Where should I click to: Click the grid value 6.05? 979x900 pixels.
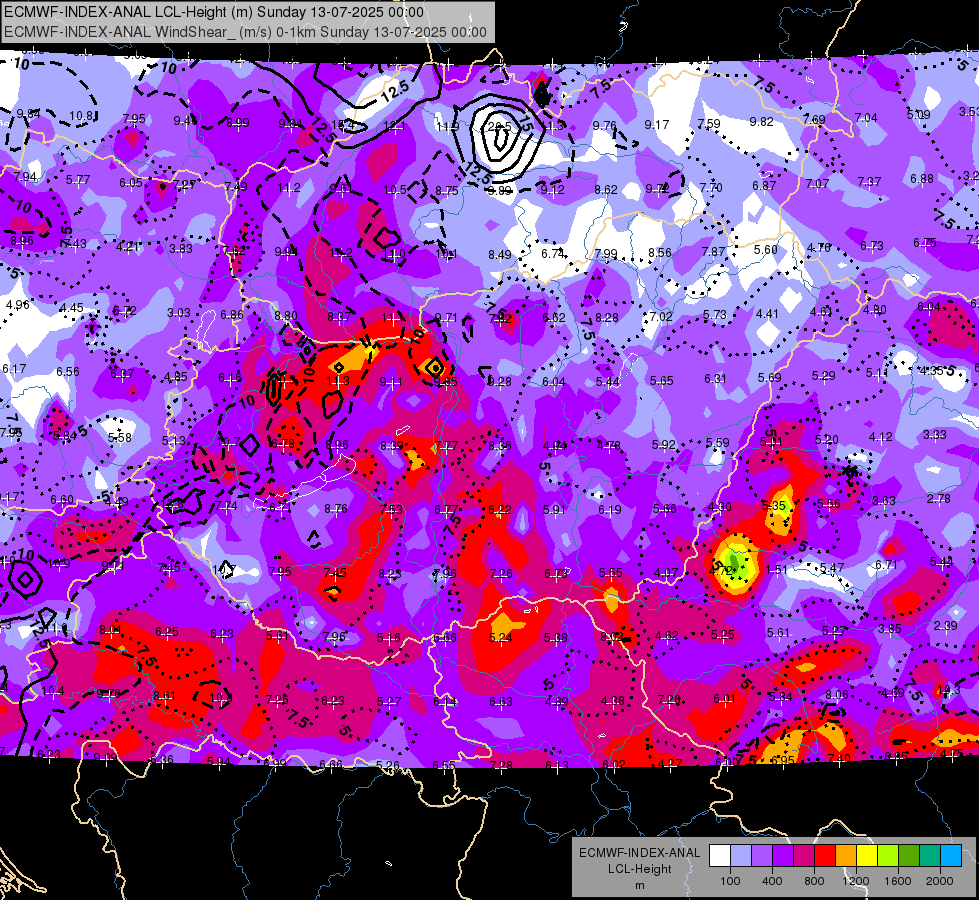(131, 182)
